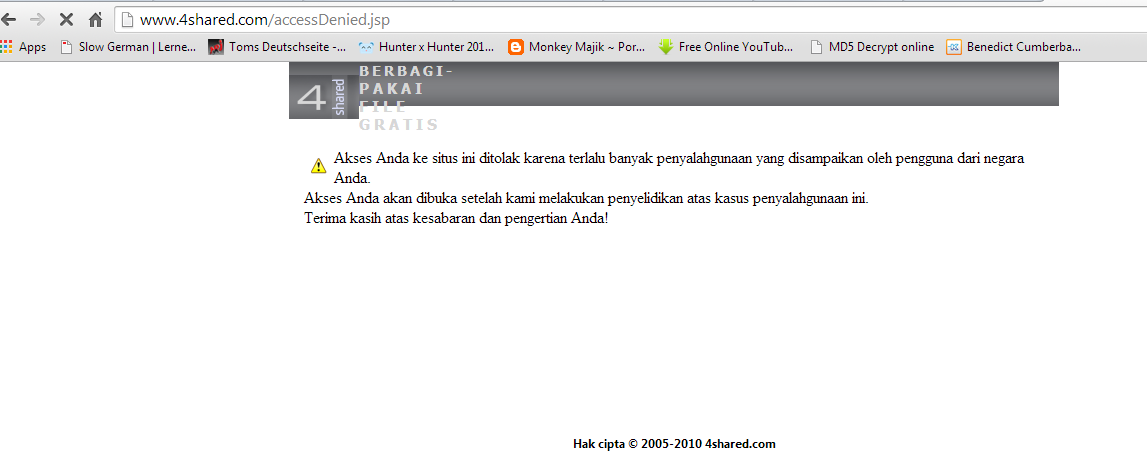Open Hunter x Hunter 201... bookmark
The image size is (1147, 465).
coord(426,48)
